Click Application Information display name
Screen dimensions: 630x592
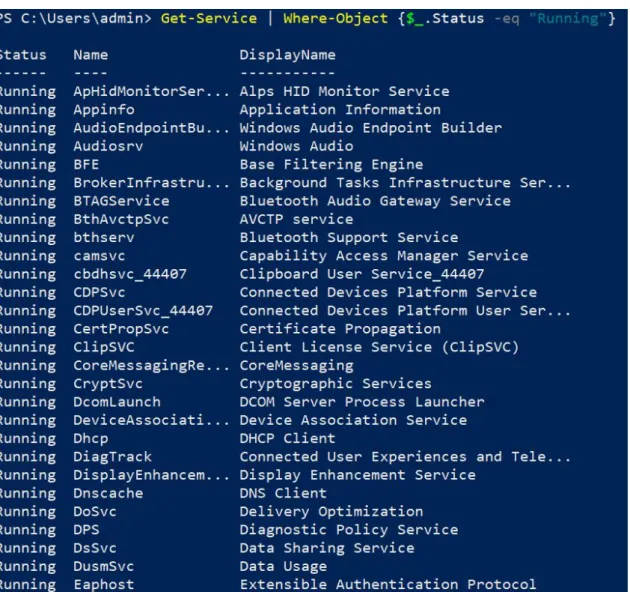pyautogui.click(x=340, y=110)
